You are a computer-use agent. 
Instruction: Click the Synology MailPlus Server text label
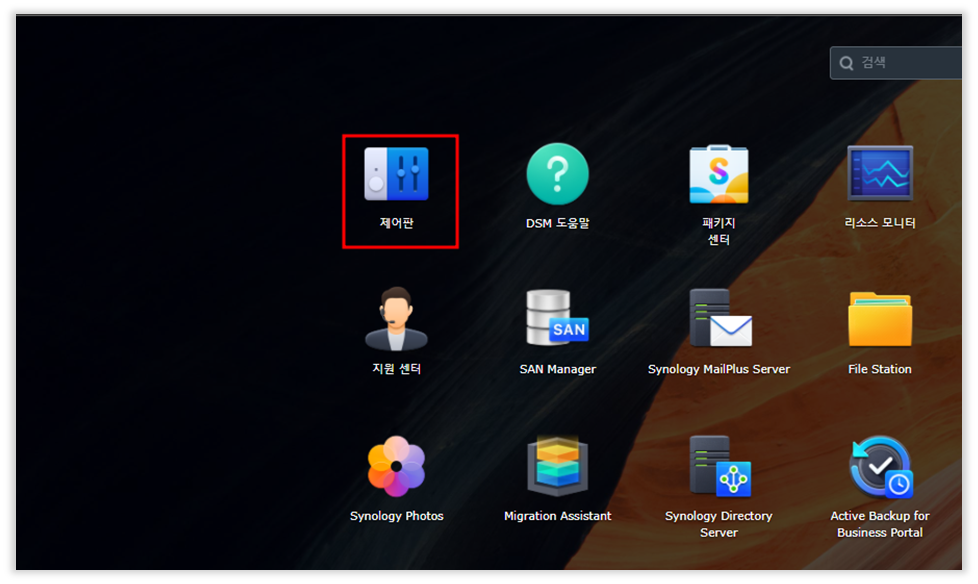pyautogui.click(x=719, y=369)
